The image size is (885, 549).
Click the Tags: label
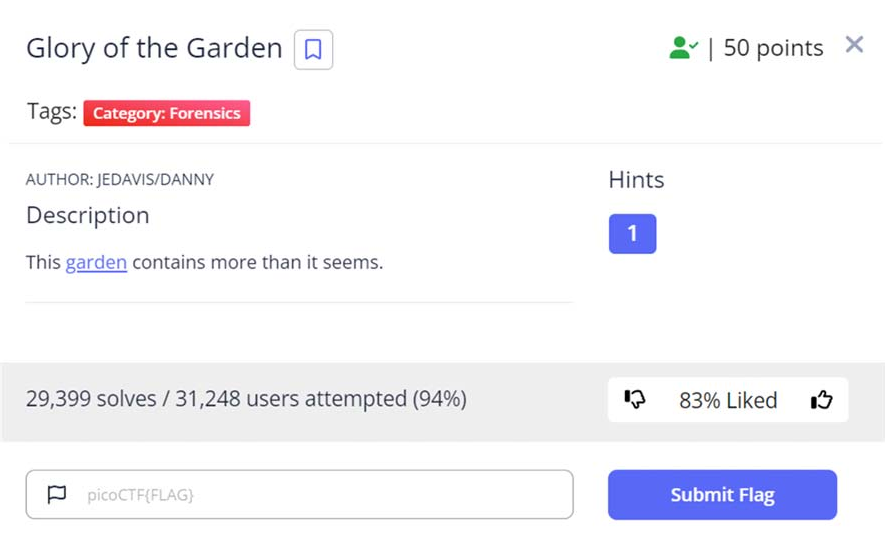tap(51, 112)
